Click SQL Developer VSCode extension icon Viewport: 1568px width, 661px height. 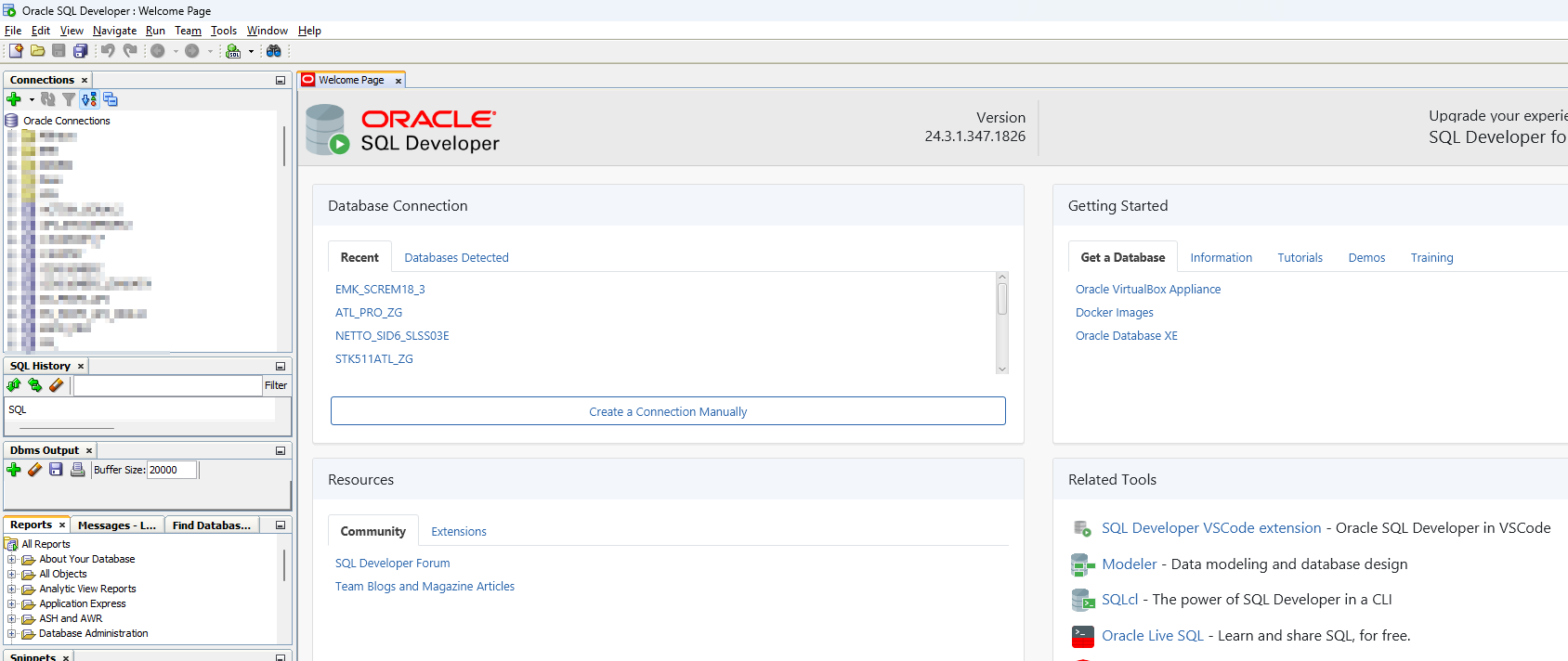tap(1083, 528)
